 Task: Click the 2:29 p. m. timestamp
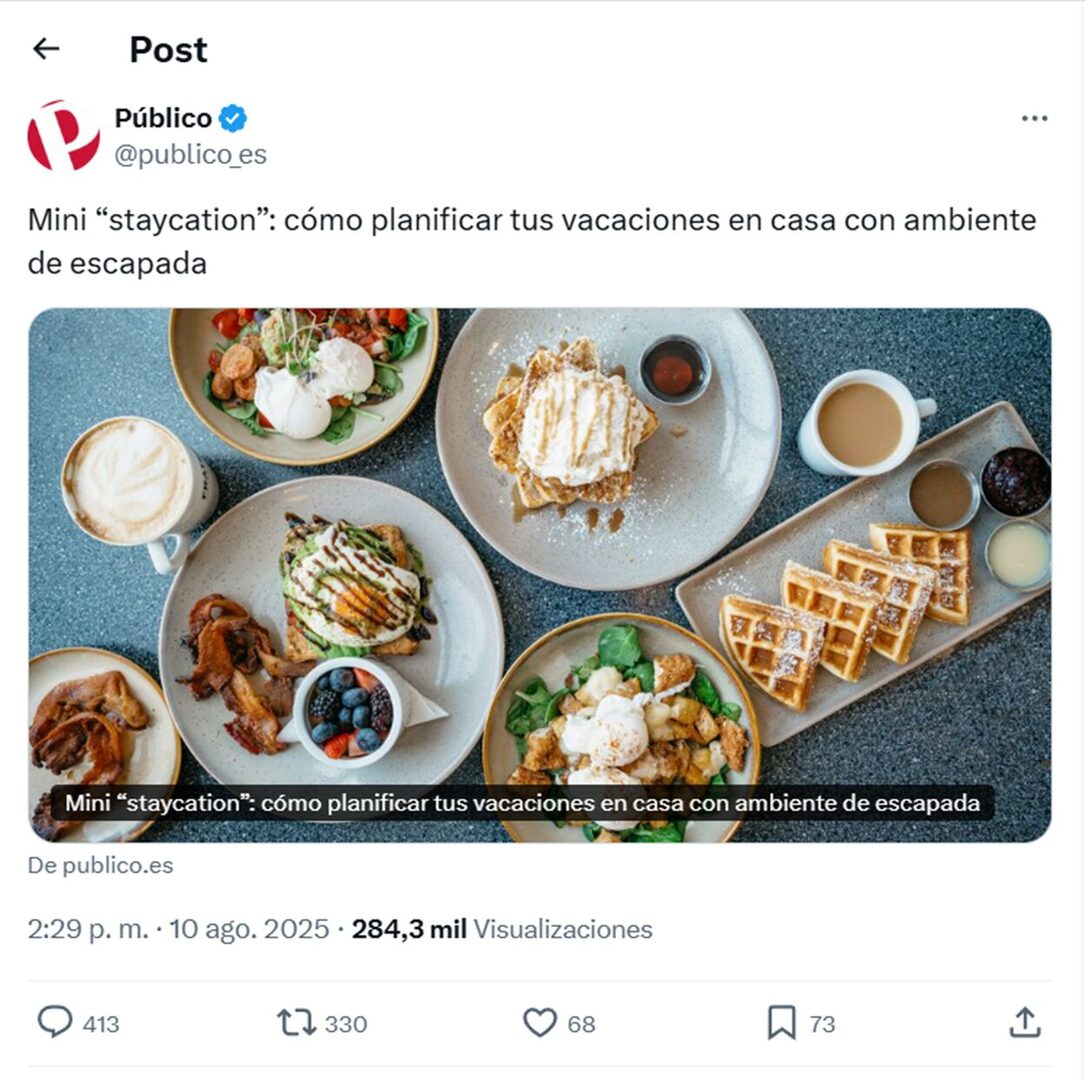pos(88,929)
